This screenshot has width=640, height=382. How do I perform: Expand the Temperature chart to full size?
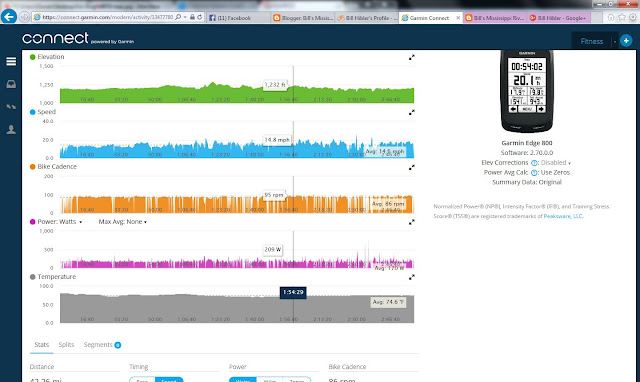click(x=411, y=277)
